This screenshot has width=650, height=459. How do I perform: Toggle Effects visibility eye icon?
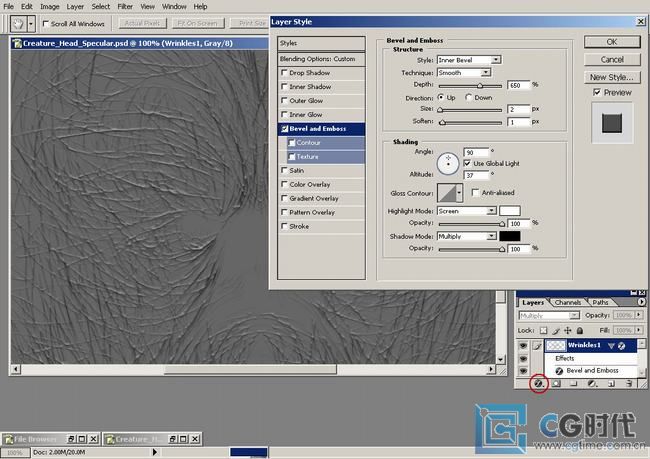[524, 358]
